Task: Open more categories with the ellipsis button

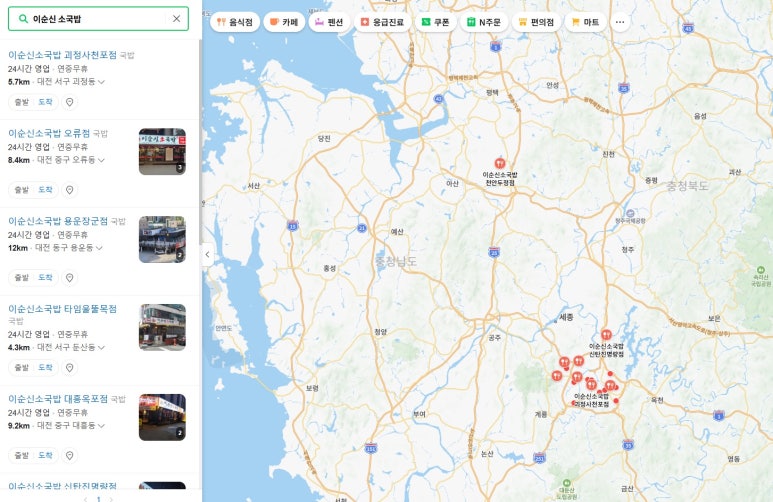Action: pyautogui.click(x=620, y=22)
